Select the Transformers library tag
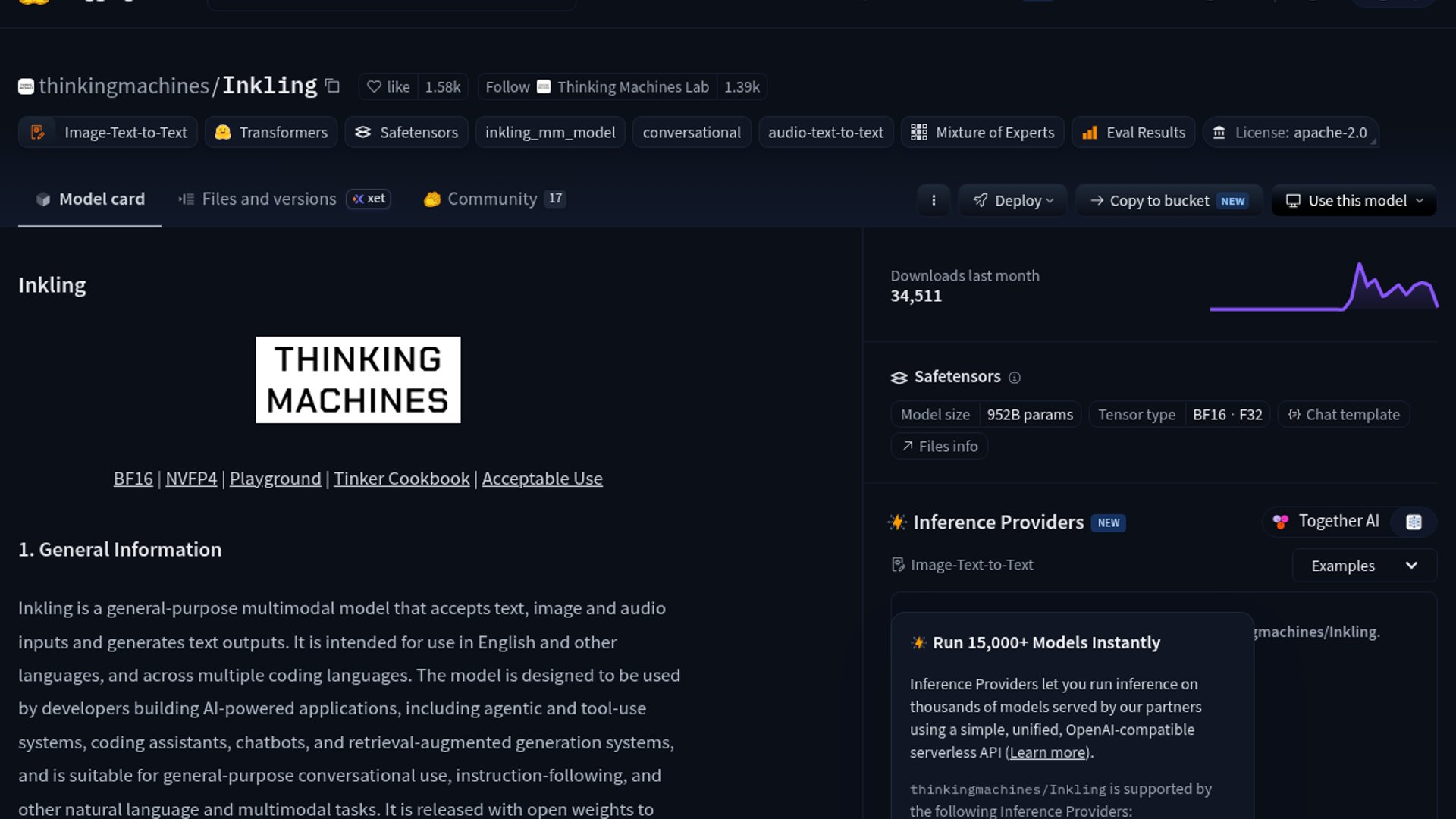This screenshot has width=1456, height=819. 271,132
